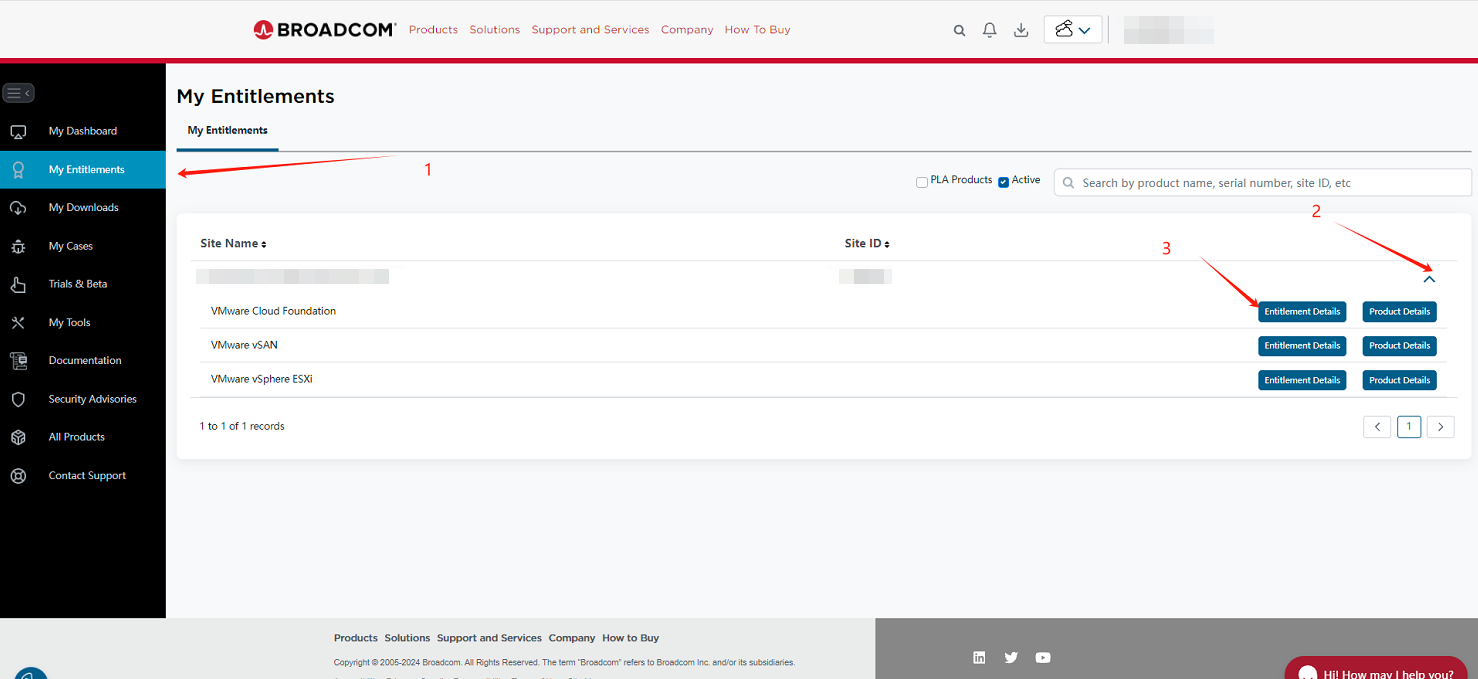Click the My Tools wrench icon
Image resolution: width=1478 pixels, height=679 pixels.
click(18, 323)
